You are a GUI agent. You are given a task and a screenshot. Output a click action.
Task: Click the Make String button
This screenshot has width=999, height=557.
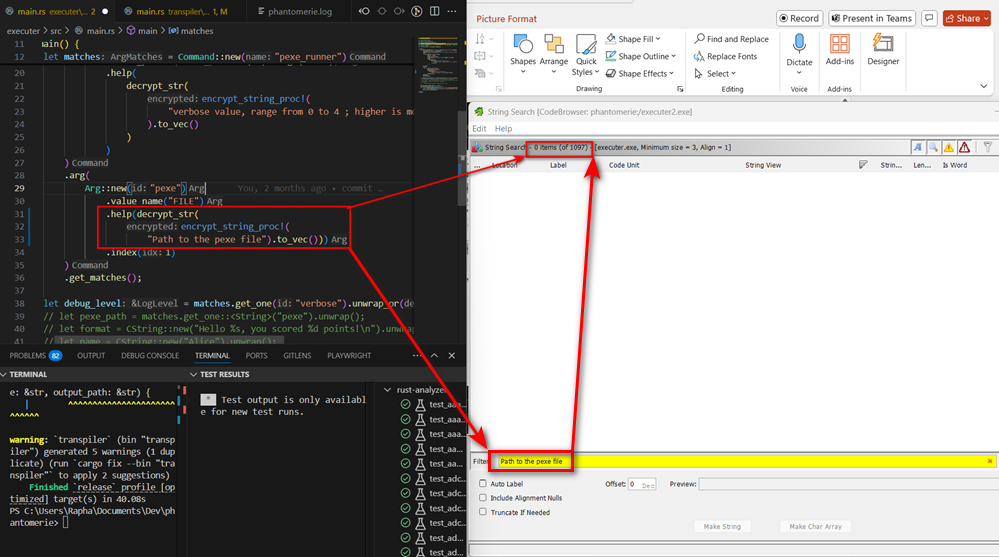coord(721,526)
